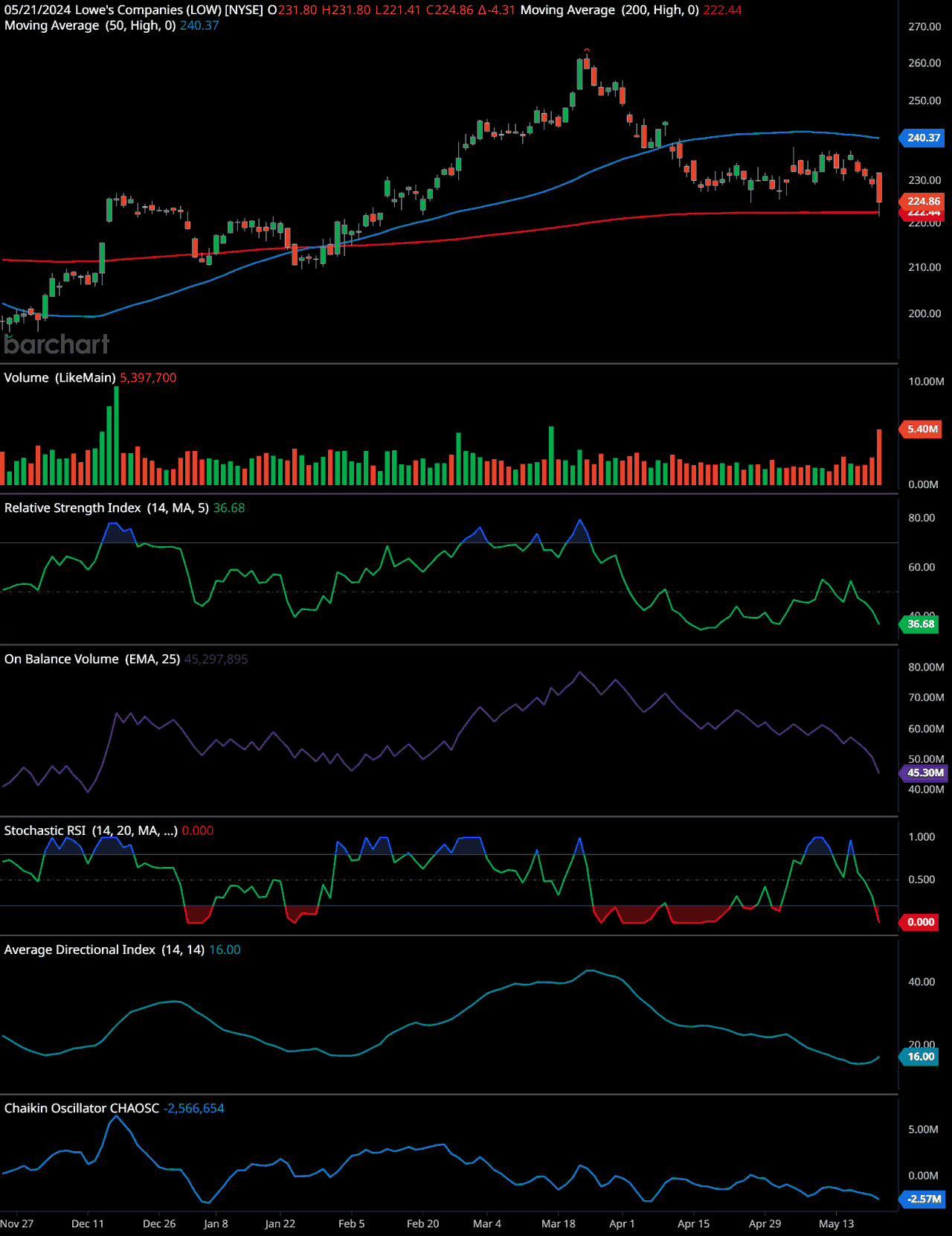
Task: Click the blue 240.37 tag on the price axis
Action: pyautogui.click(x=923, y=138)
